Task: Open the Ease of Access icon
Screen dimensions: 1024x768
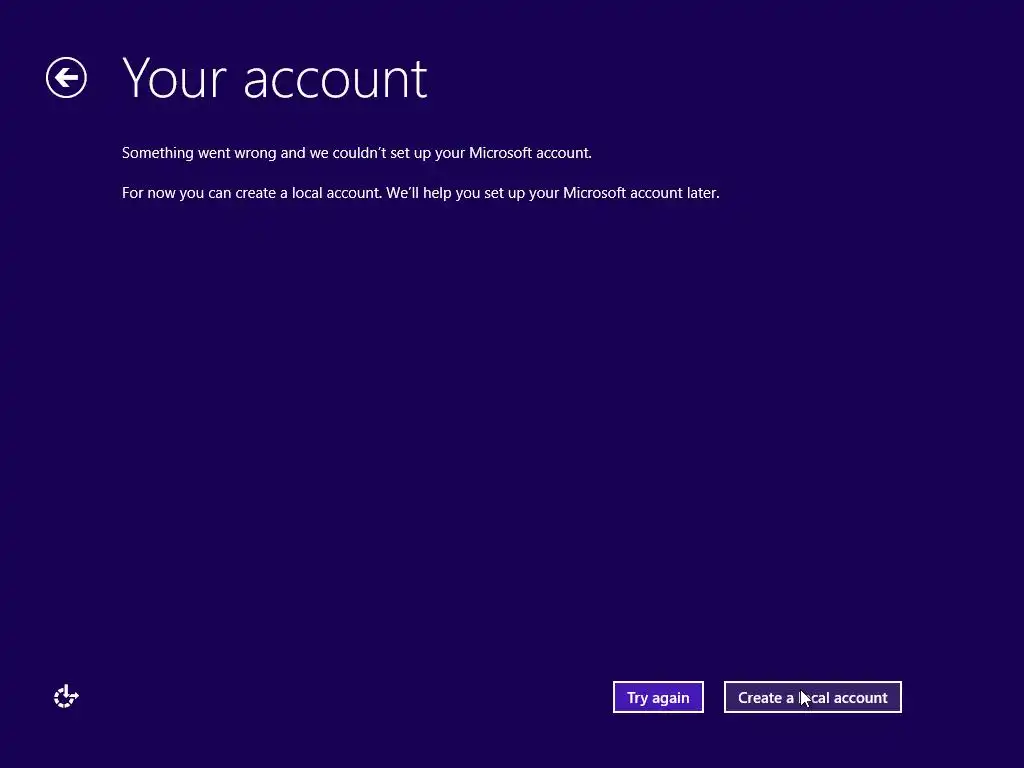Action: point(66,697)
